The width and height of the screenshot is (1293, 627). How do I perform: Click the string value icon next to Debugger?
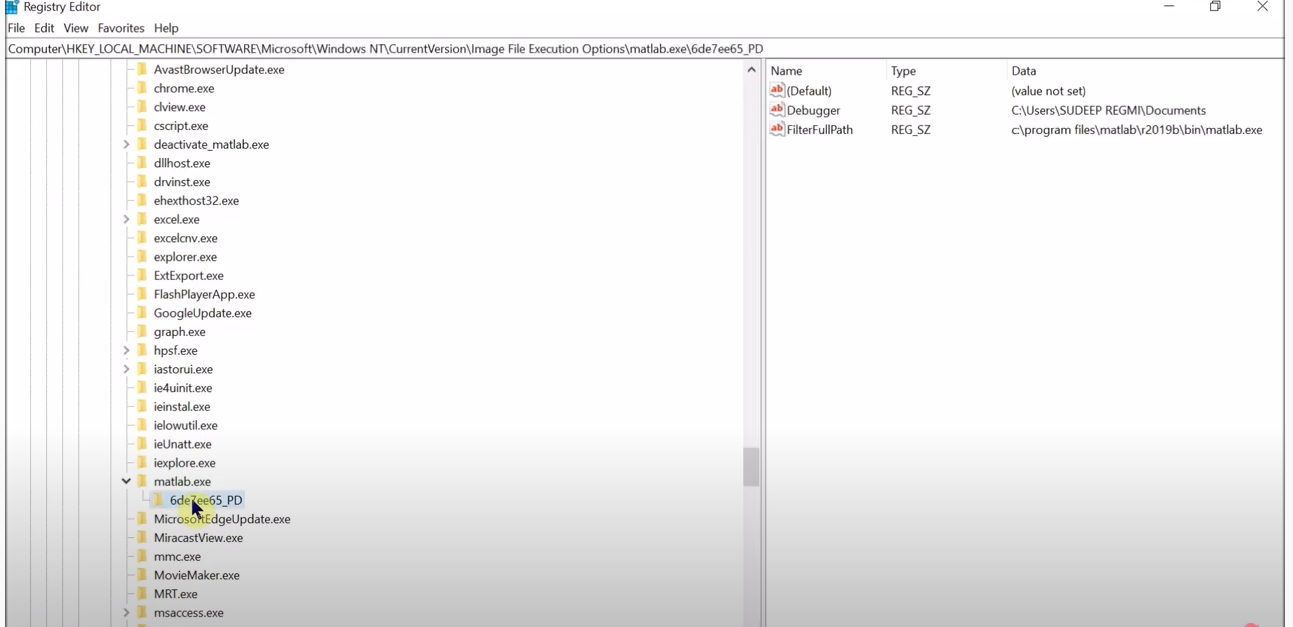(777, 110)
